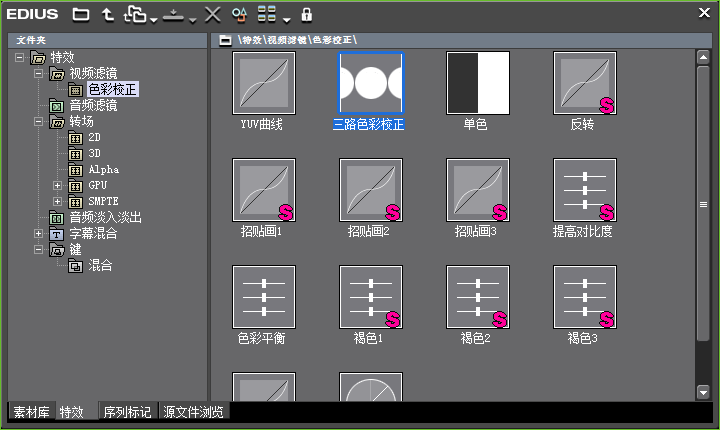
Task: Select the 提高对比度 effect preset
Action: click(585, 189)
